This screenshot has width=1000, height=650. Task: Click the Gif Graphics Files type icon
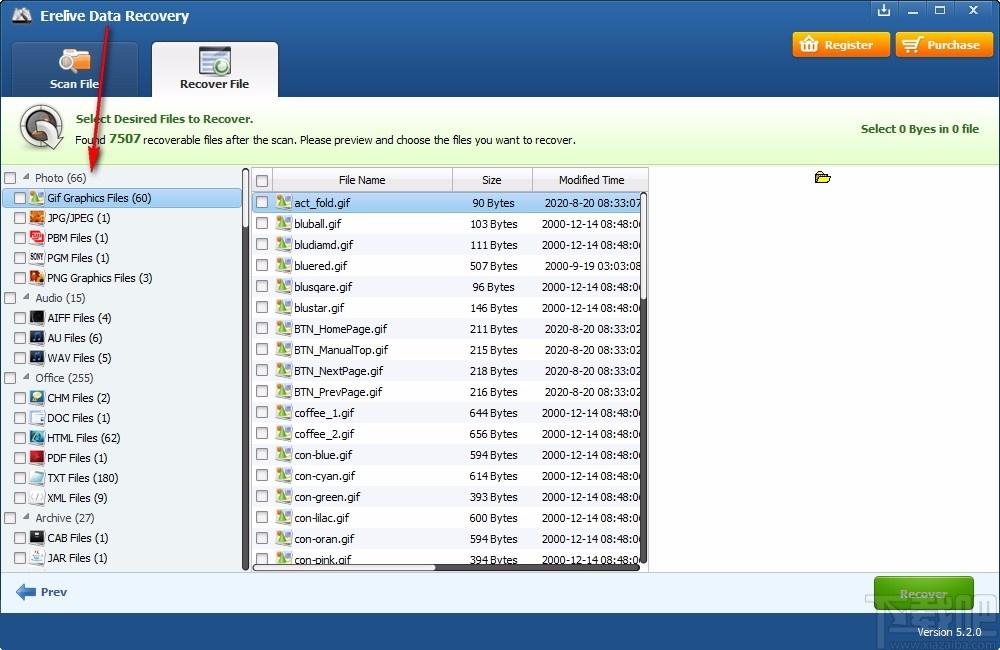point(37,198)
